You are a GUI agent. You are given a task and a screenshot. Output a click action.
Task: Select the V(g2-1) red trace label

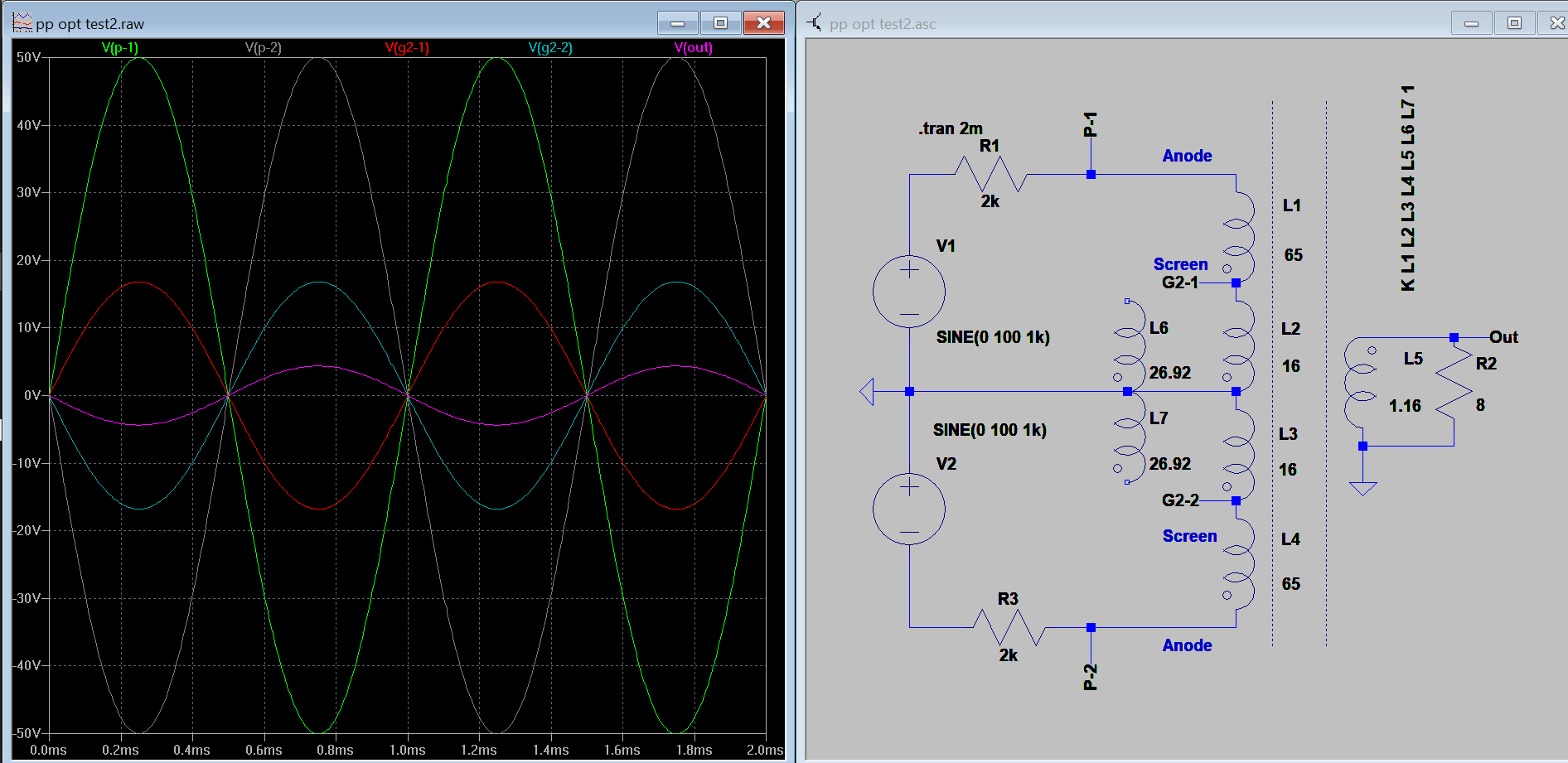407,48
